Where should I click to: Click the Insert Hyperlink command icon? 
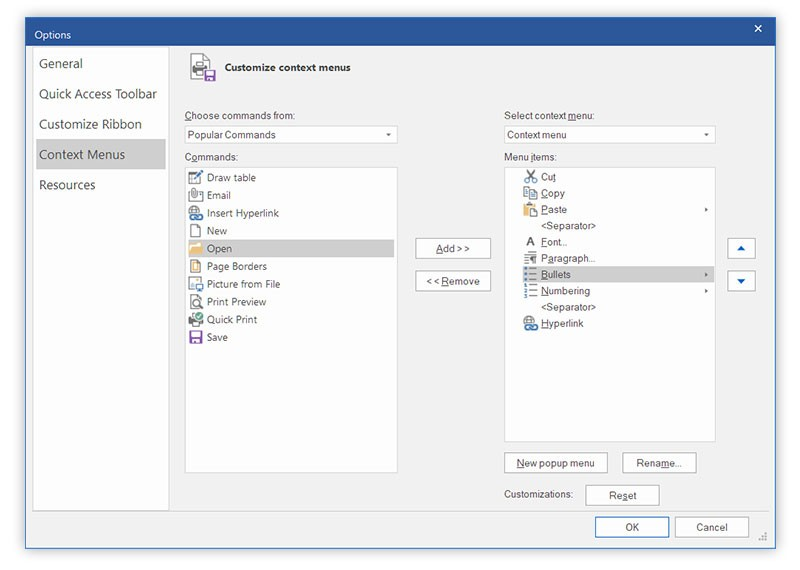click(x=196, y=213)
